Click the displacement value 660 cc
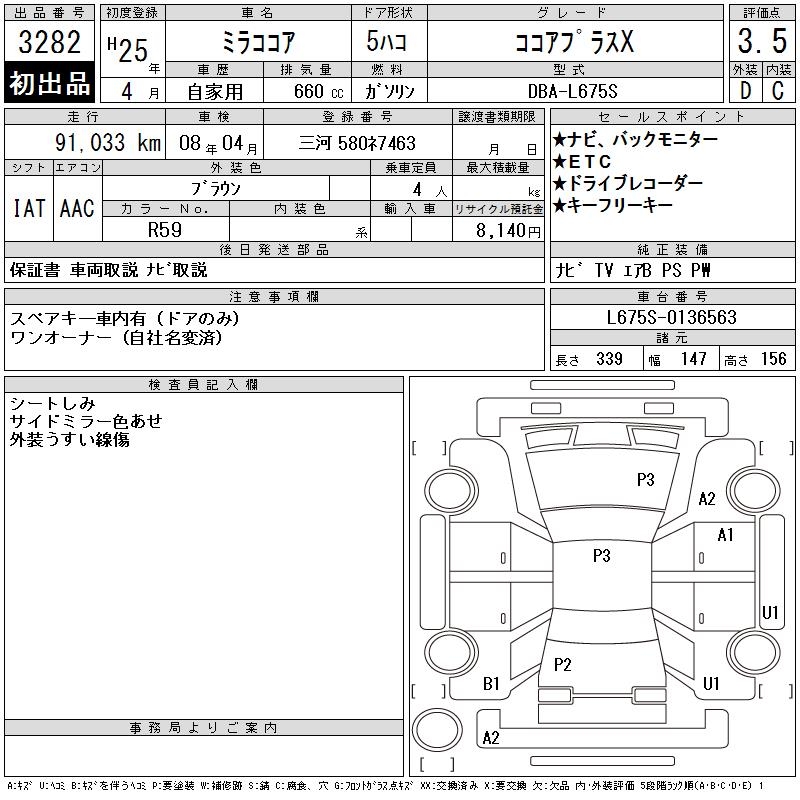Image resolution: width=800 pixels, height=800 pixels. click(318, 92)
